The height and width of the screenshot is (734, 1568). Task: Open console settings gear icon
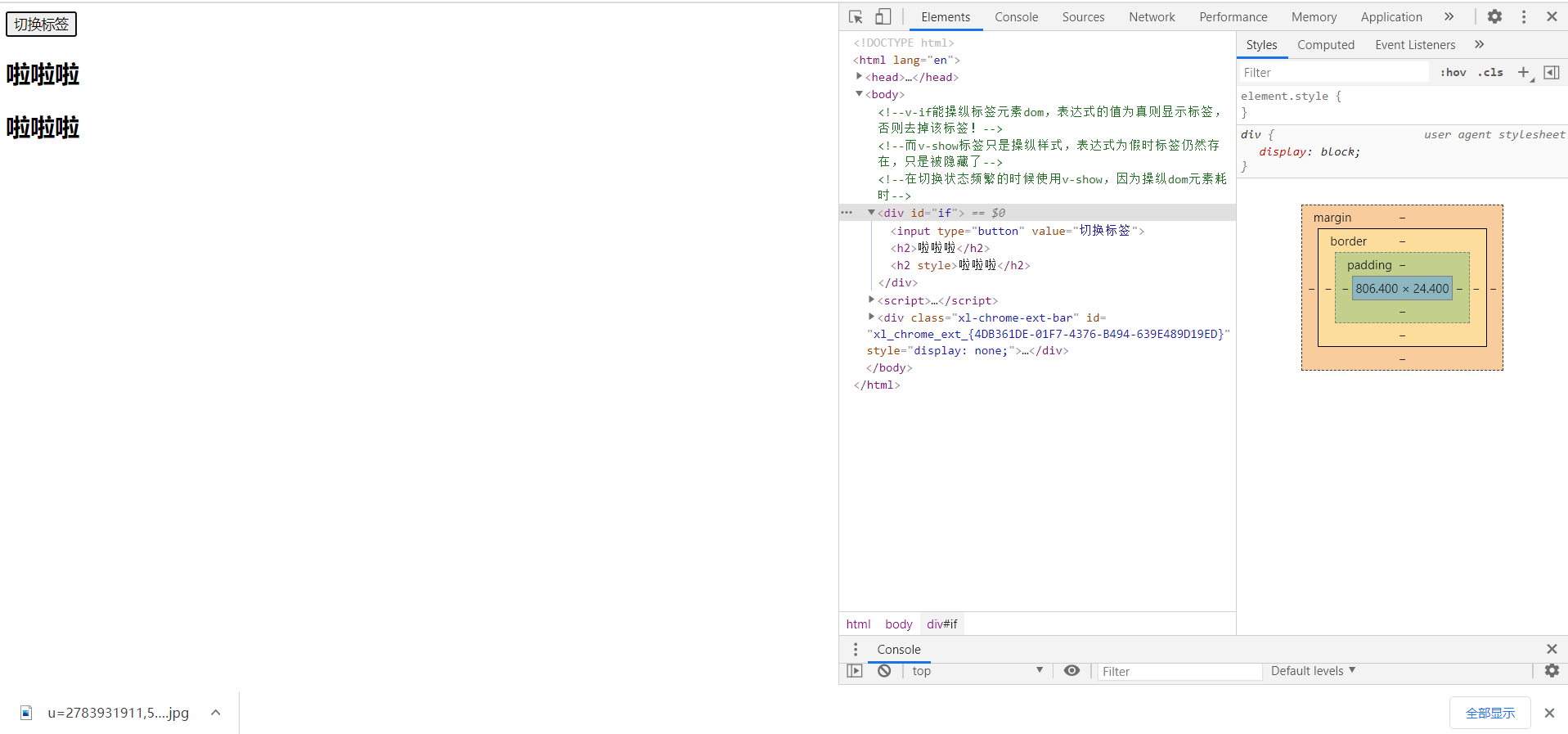click(1552, 671)
